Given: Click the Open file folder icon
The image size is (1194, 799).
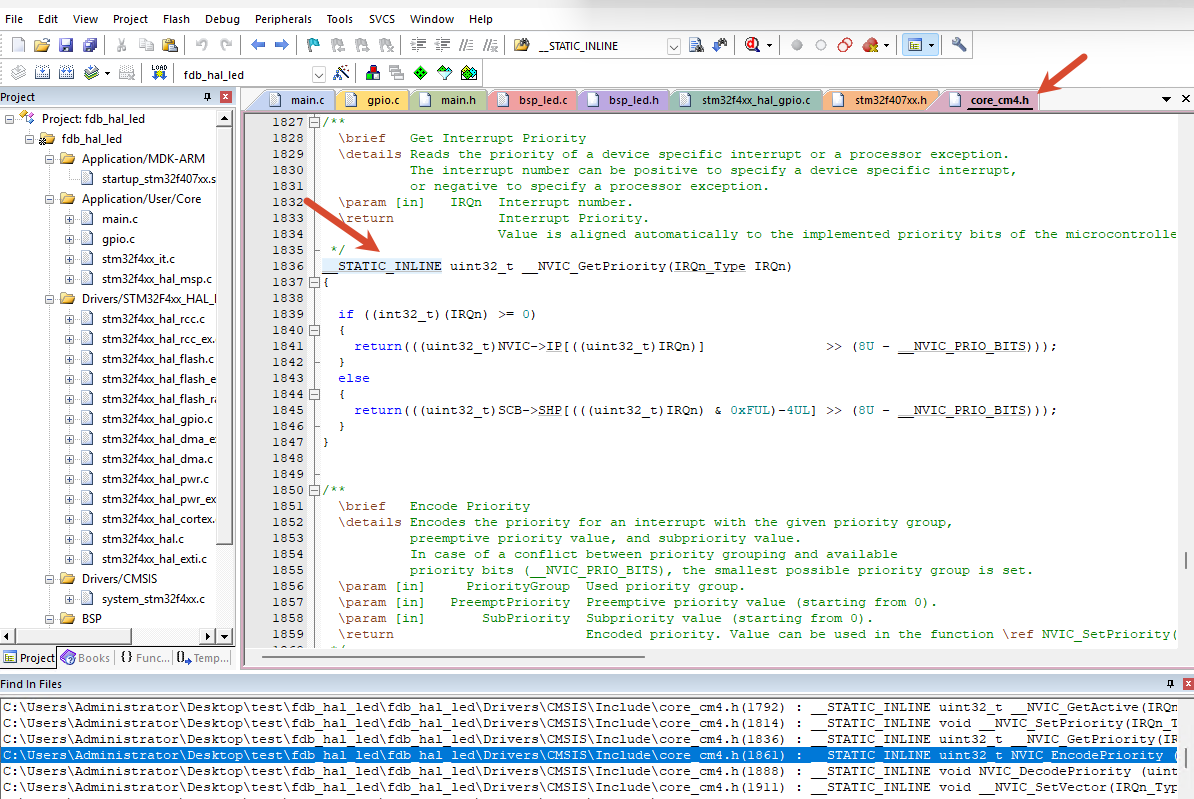Looking at the screenshot, I should [42, 46].
